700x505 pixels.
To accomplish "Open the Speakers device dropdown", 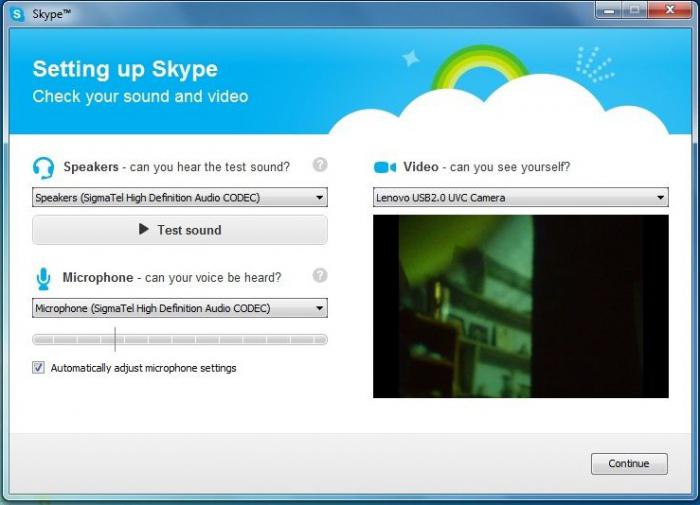I will [180, 197].
